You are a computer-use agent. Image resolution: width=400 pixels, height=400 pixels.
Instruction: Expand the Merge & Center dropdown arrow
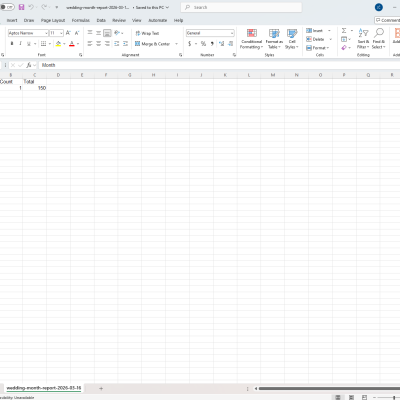tap(176, 44)
